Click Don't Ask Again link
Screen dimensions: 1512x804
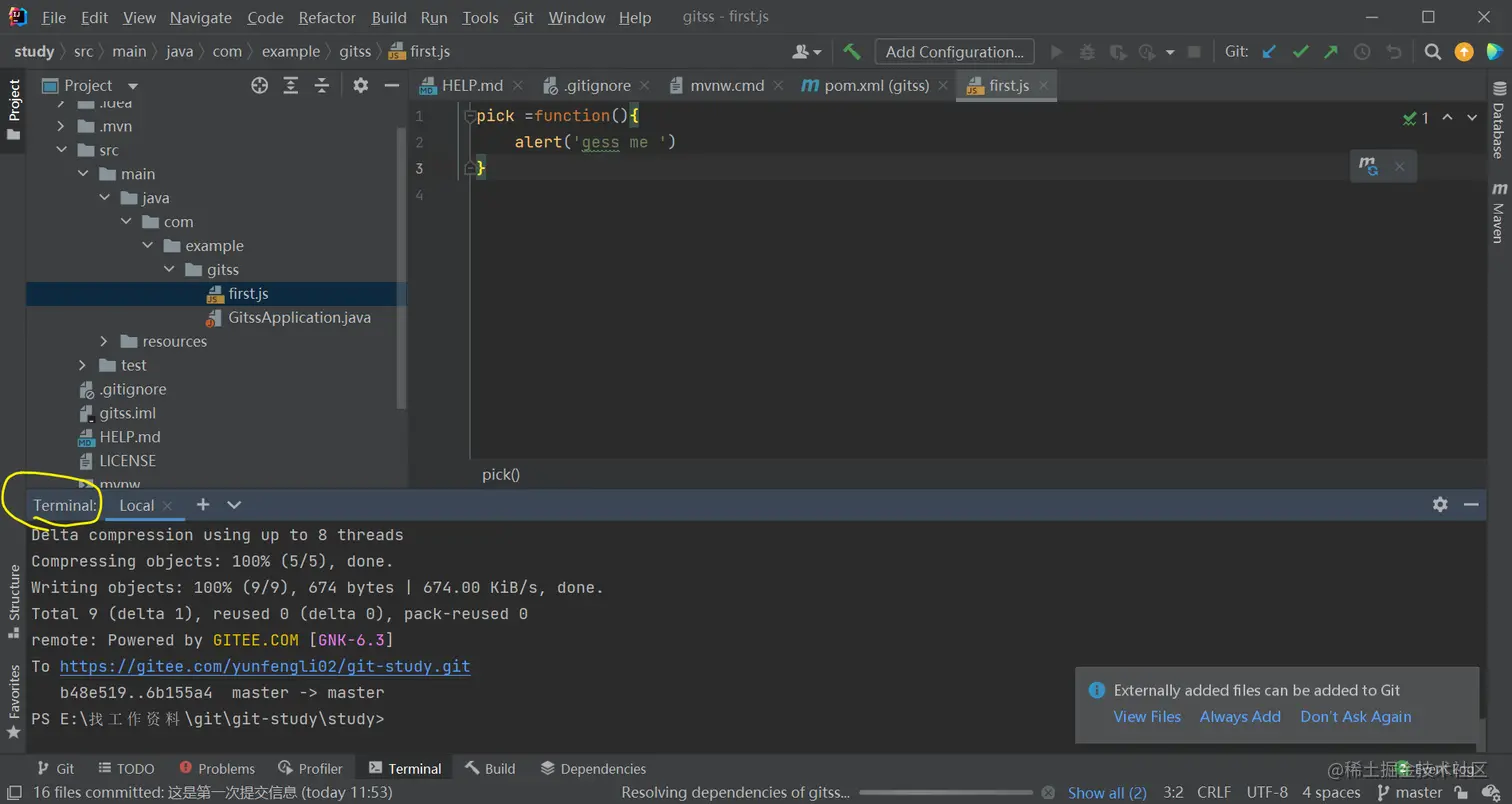1356,716
